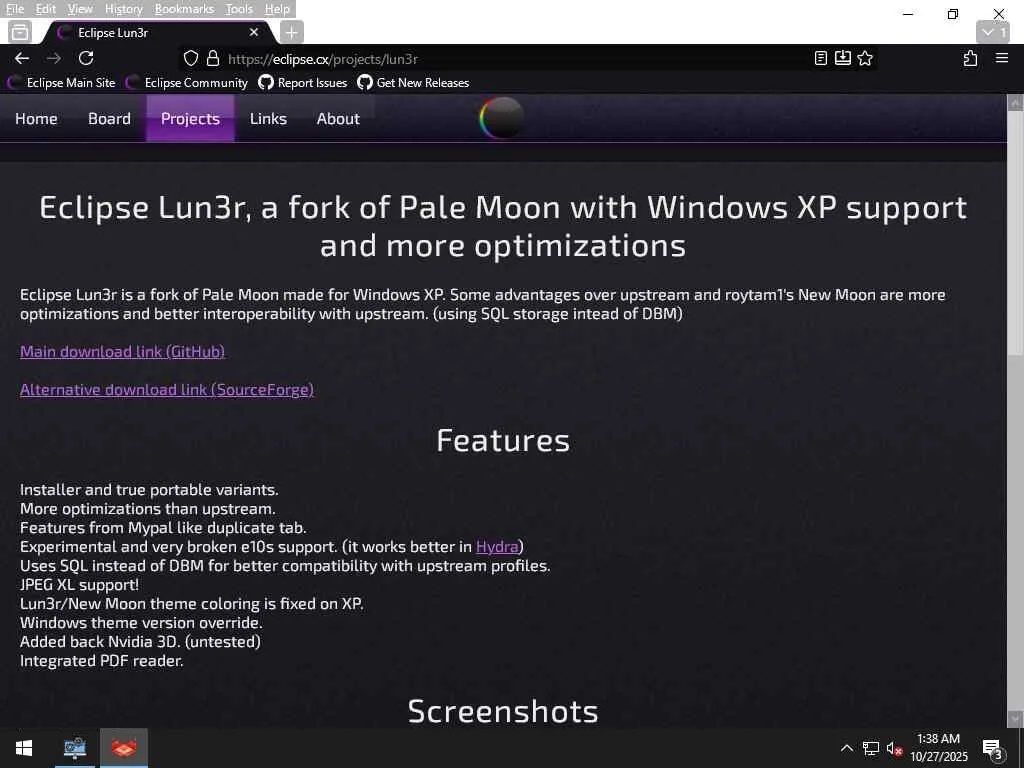
Task: Switch to the Board nav tab
Action: 109,118
